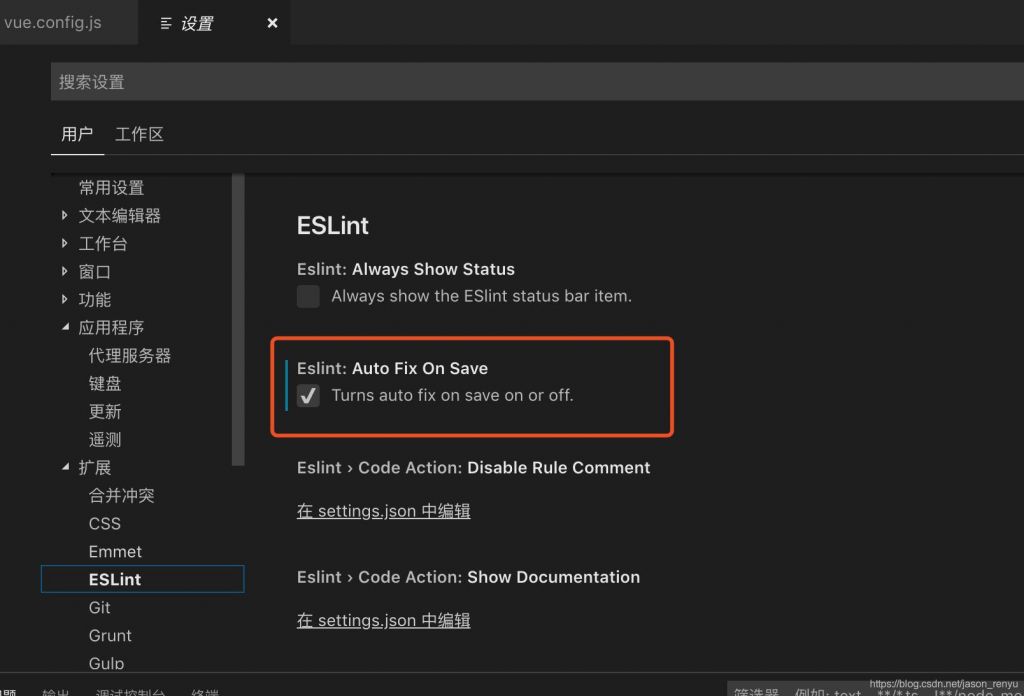Image resolution: width=1024 pixels, height=696 pixels.
Task: Open 常用设置 in the settings tree
Action: [111, 188]
